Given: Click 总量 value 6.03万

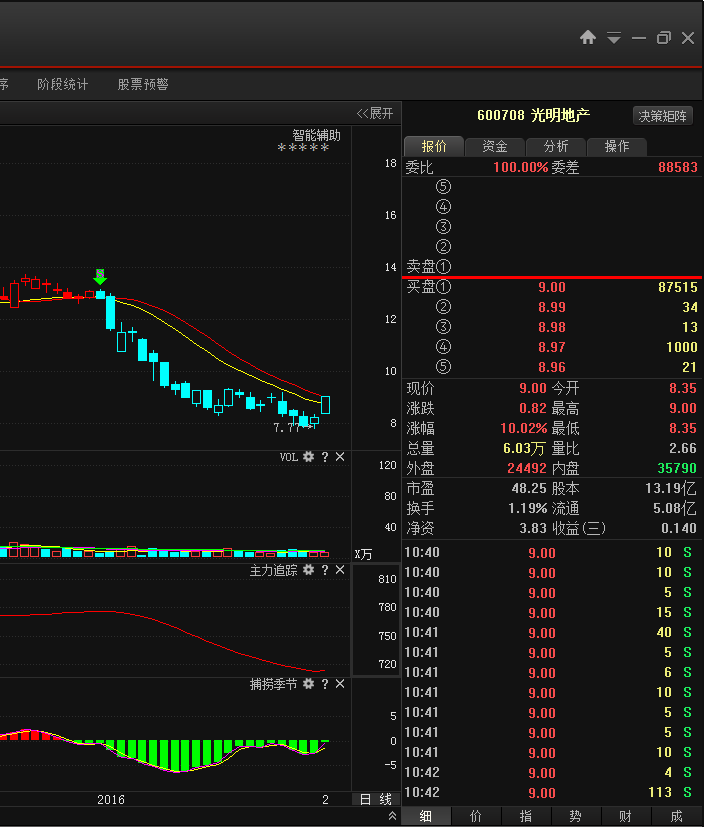Looking at the screenshot, I should coord(524,448).
